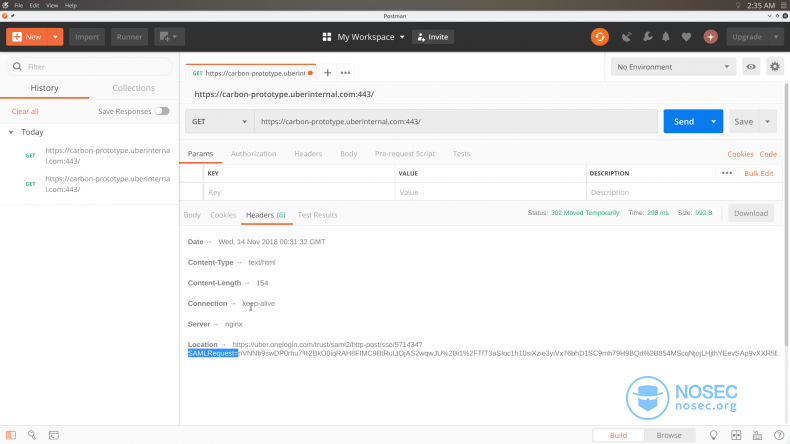Click the Save button
Viewport: 790px width, 444px height.
[x=744, y=121]
